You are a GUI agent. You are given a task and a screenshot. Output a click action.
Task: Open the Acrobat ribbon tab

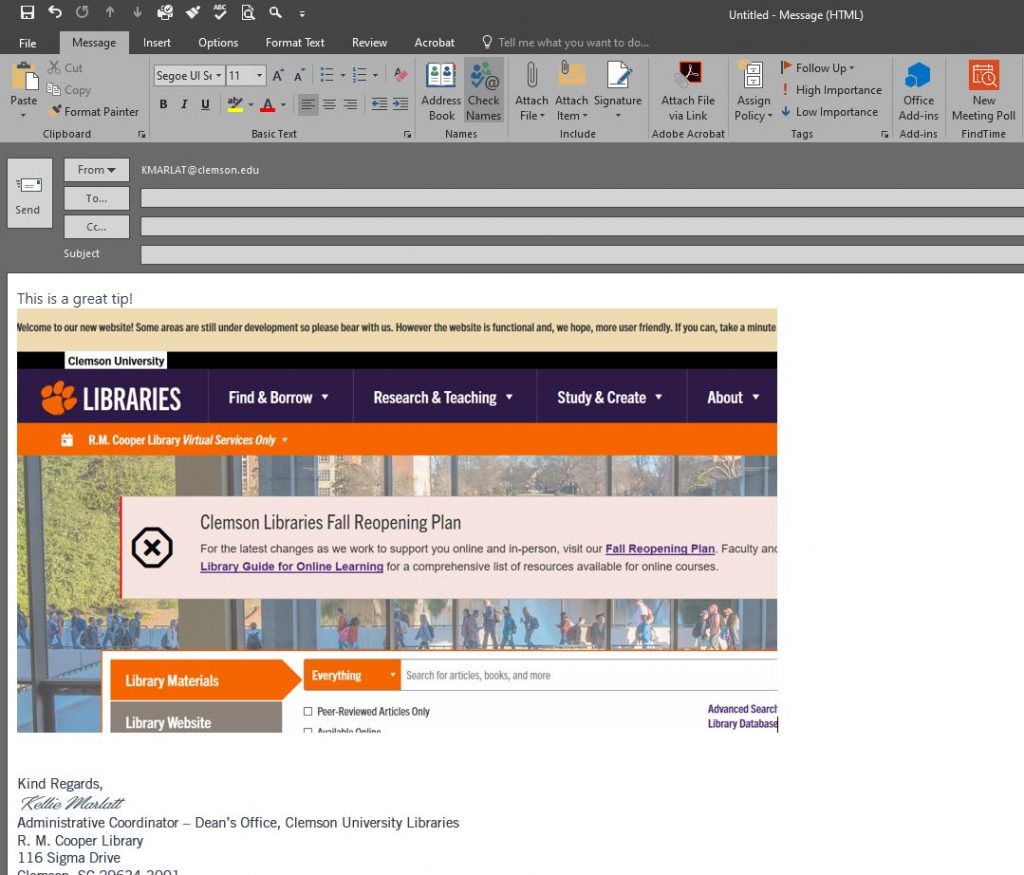coord(434,43)
